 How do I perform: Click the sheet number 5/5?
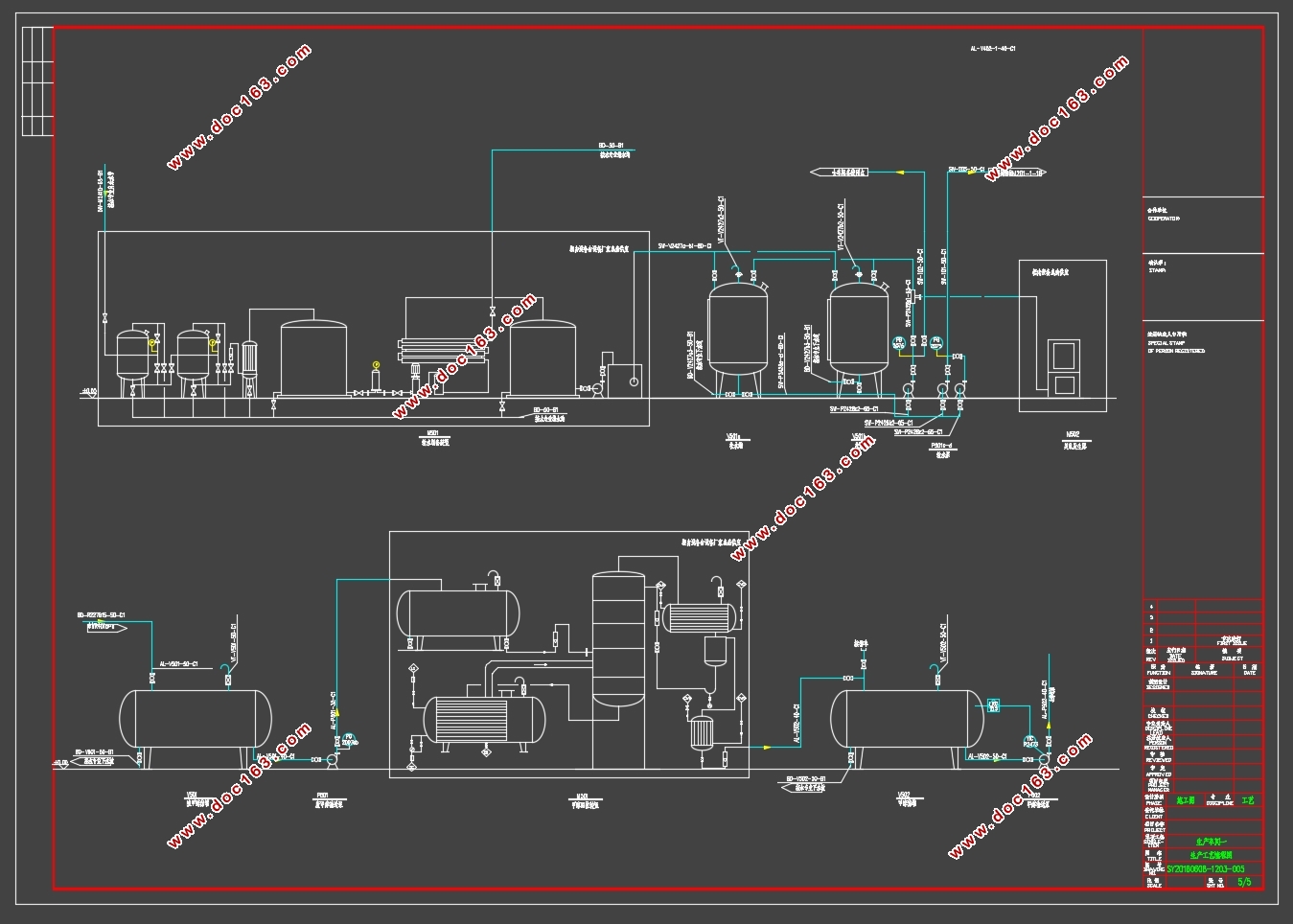coord(1245,881)
